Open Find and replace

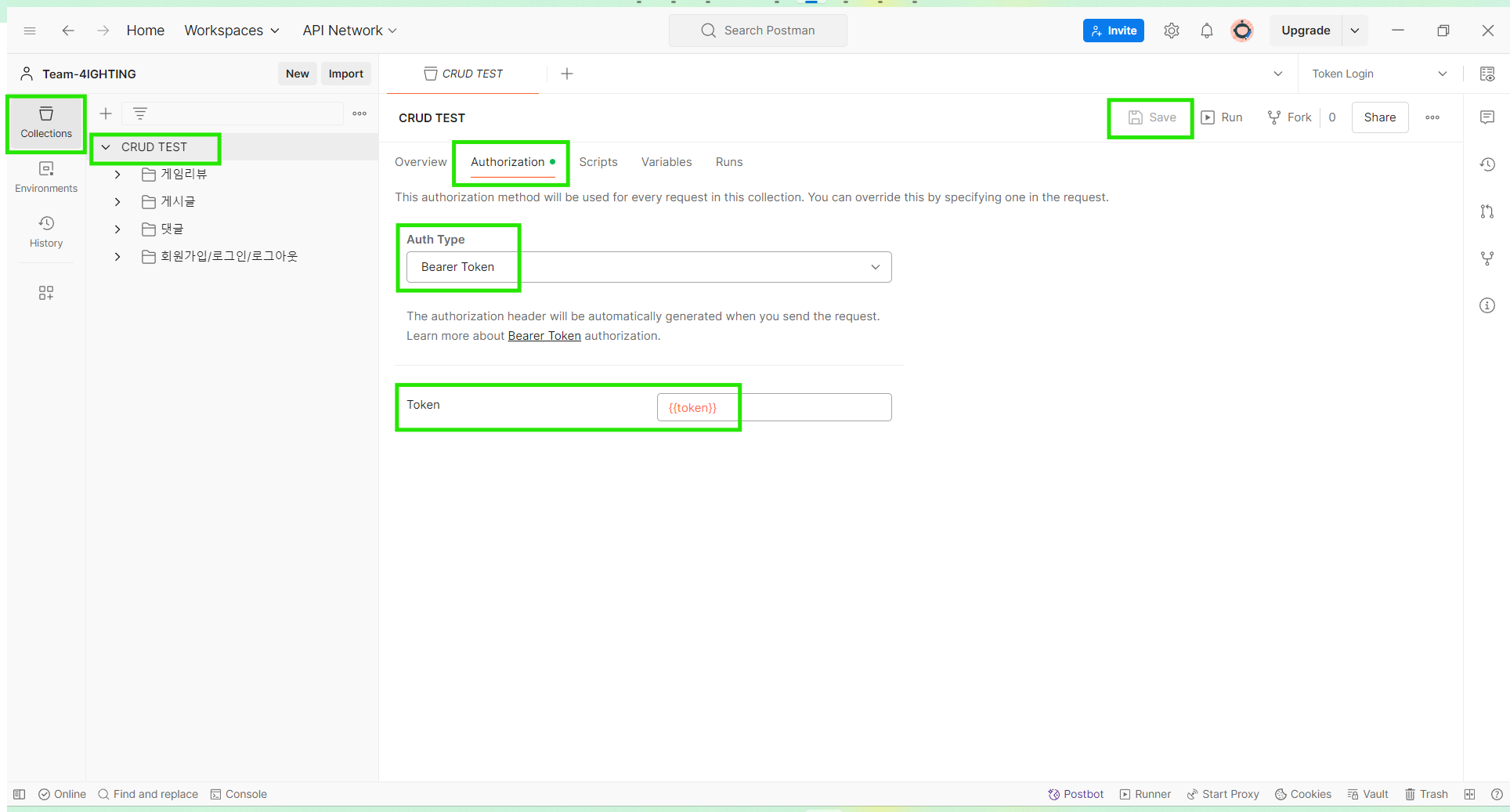click(x=148, y=794)
